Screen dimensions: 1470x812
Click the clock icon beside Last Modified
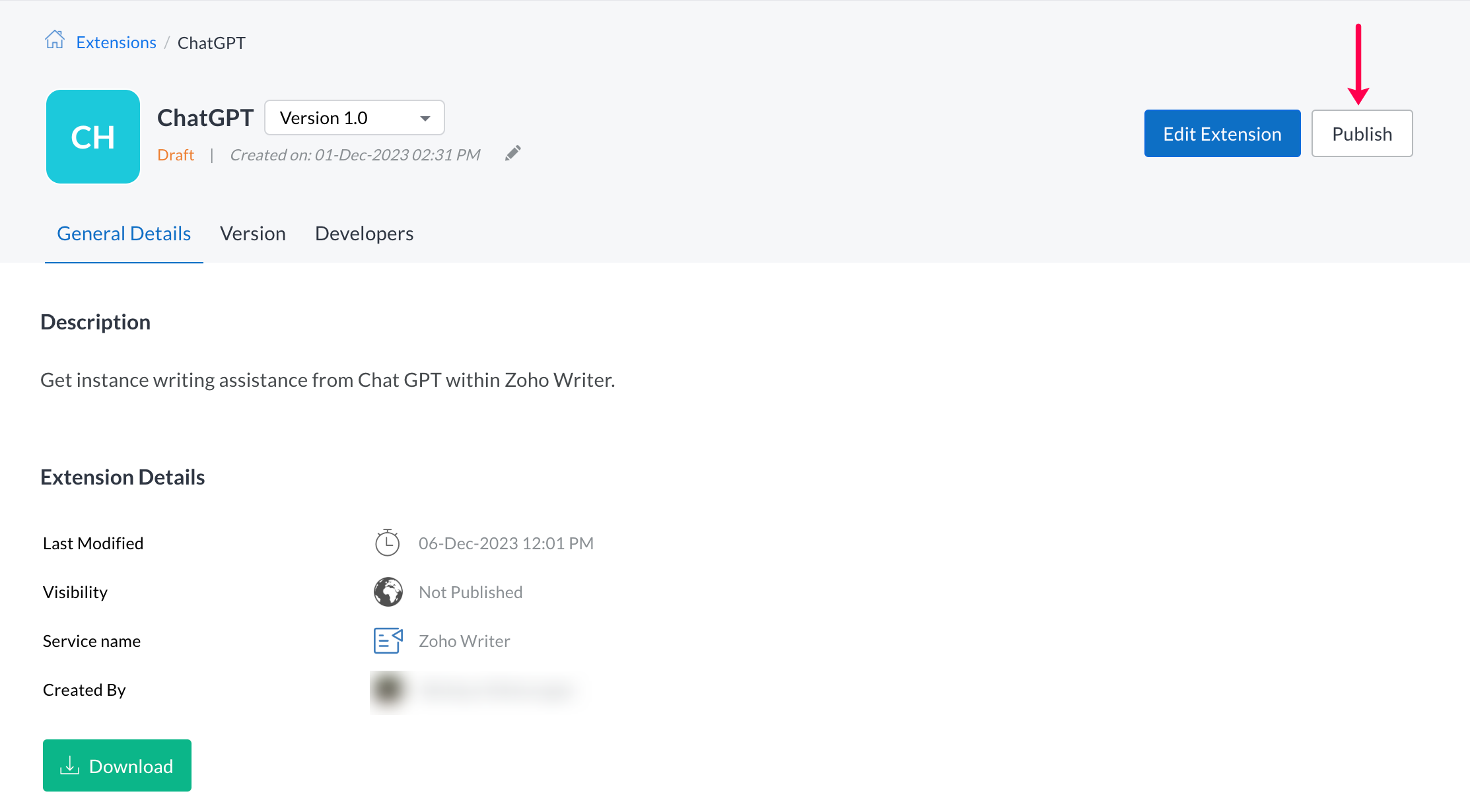tap(388, 543)
